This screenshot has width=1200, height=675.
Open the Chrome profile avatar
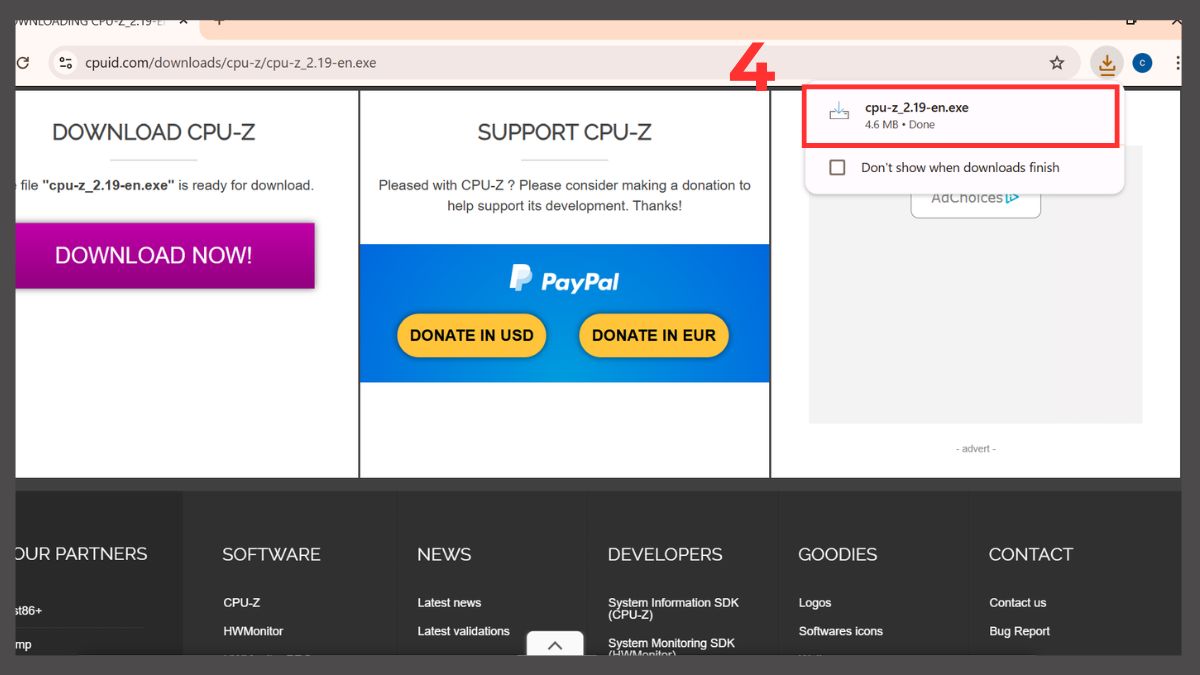pyautogui.click(x=1142, y=63)
